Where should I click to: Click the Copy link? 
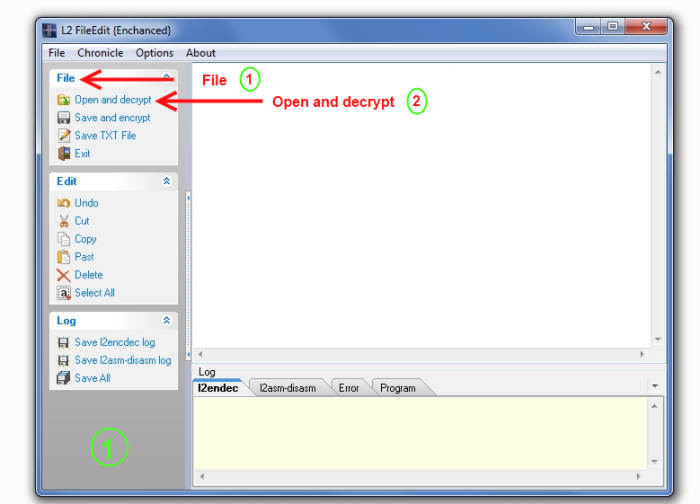pyautogui.click(x=86, y=239)
